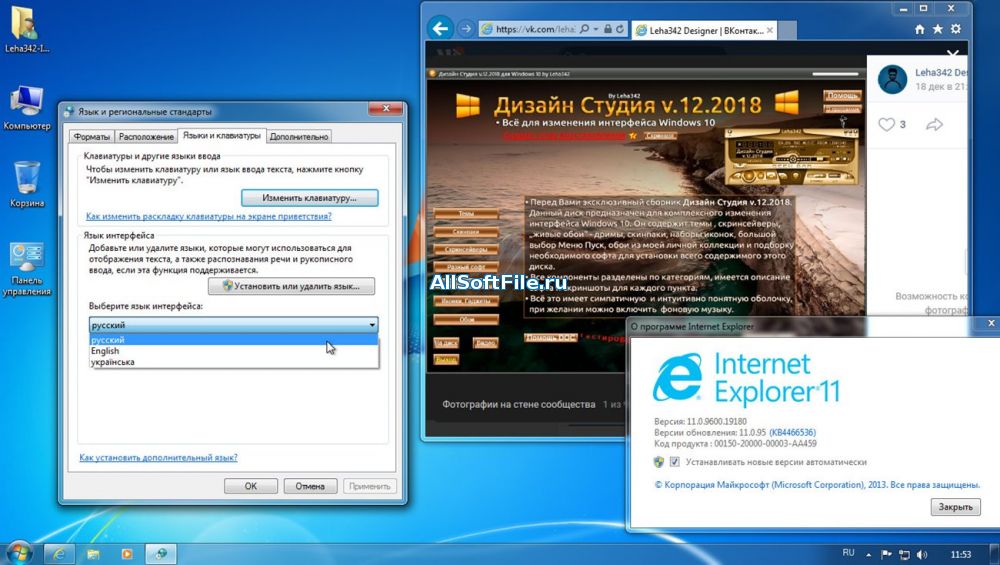The height and width of the screenshot is (565, 1000).
Task: Open the IE tools gear icon
Action: coord(955,29)
